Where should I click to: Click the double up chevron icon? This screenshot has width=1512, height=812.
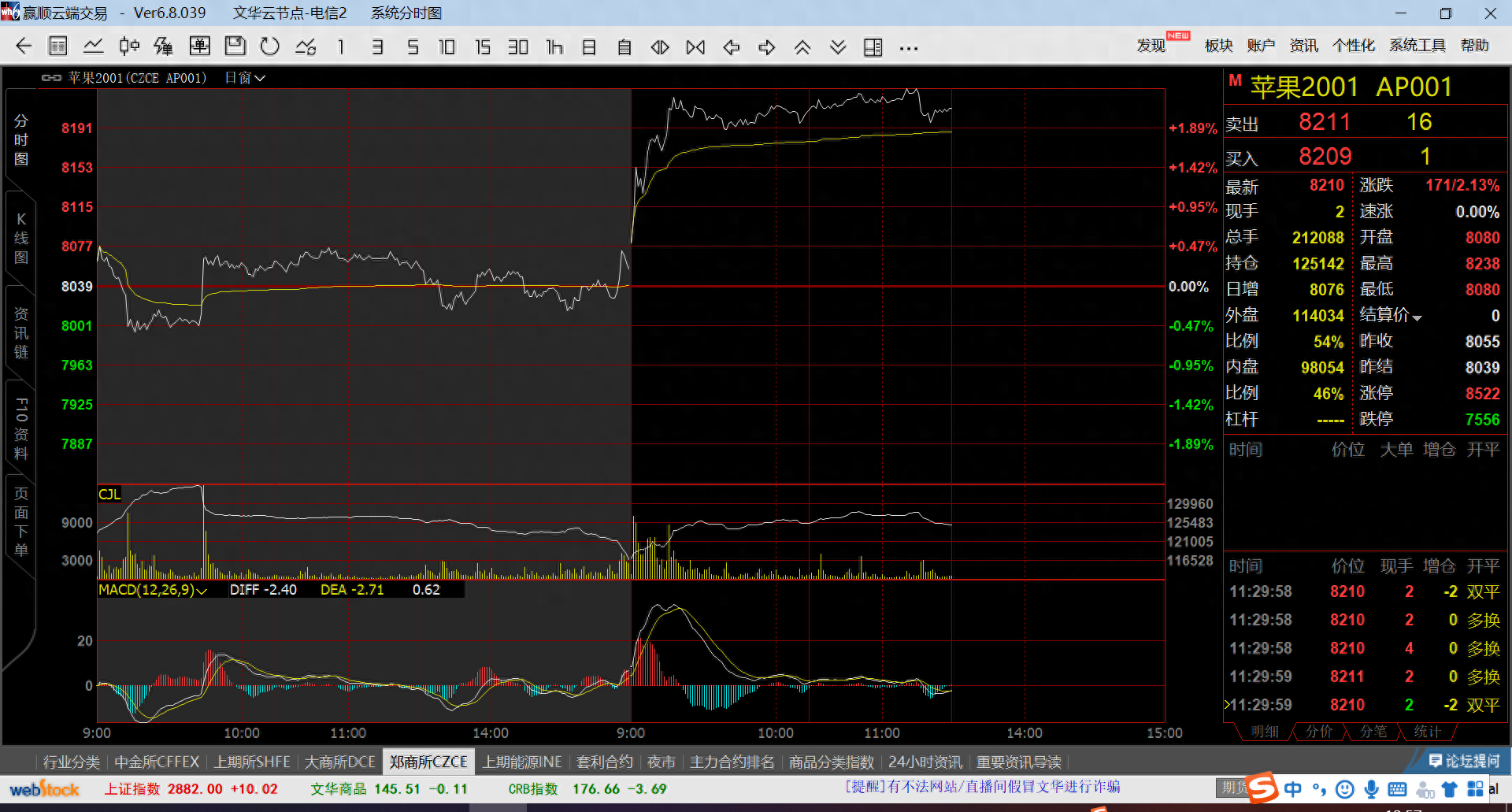802,47
